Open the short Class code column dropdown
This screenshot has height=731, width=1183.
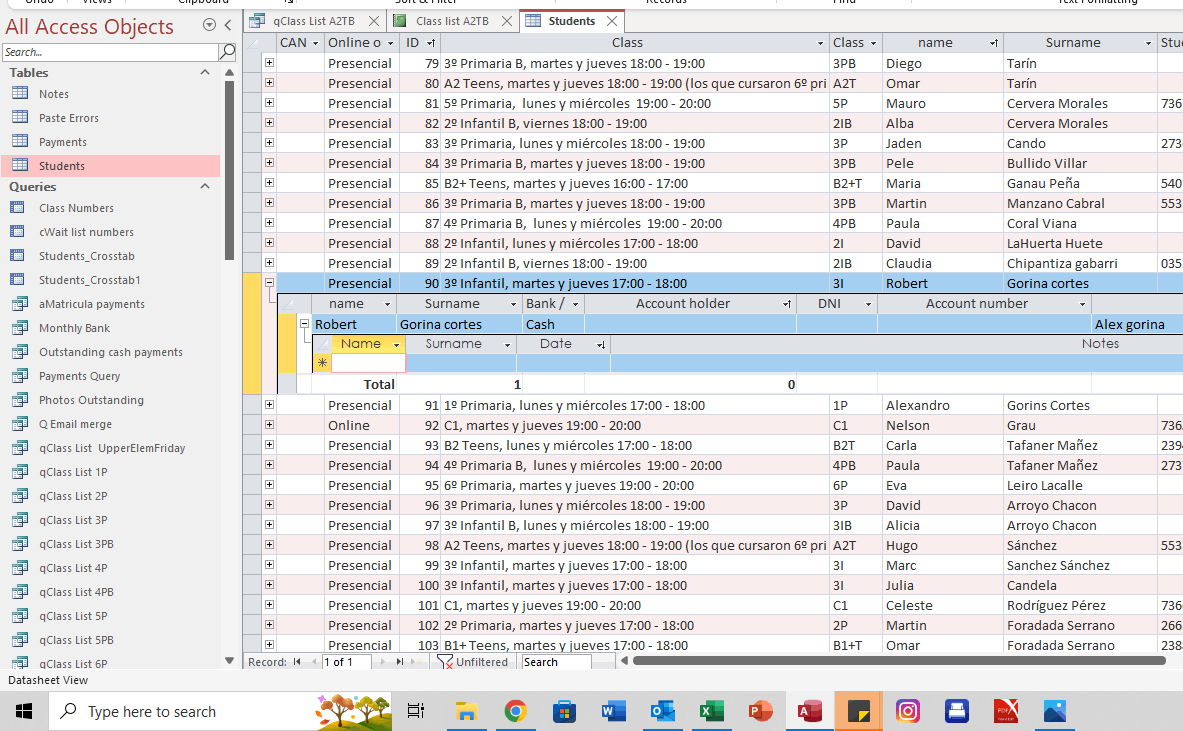(x=873, y=43)
